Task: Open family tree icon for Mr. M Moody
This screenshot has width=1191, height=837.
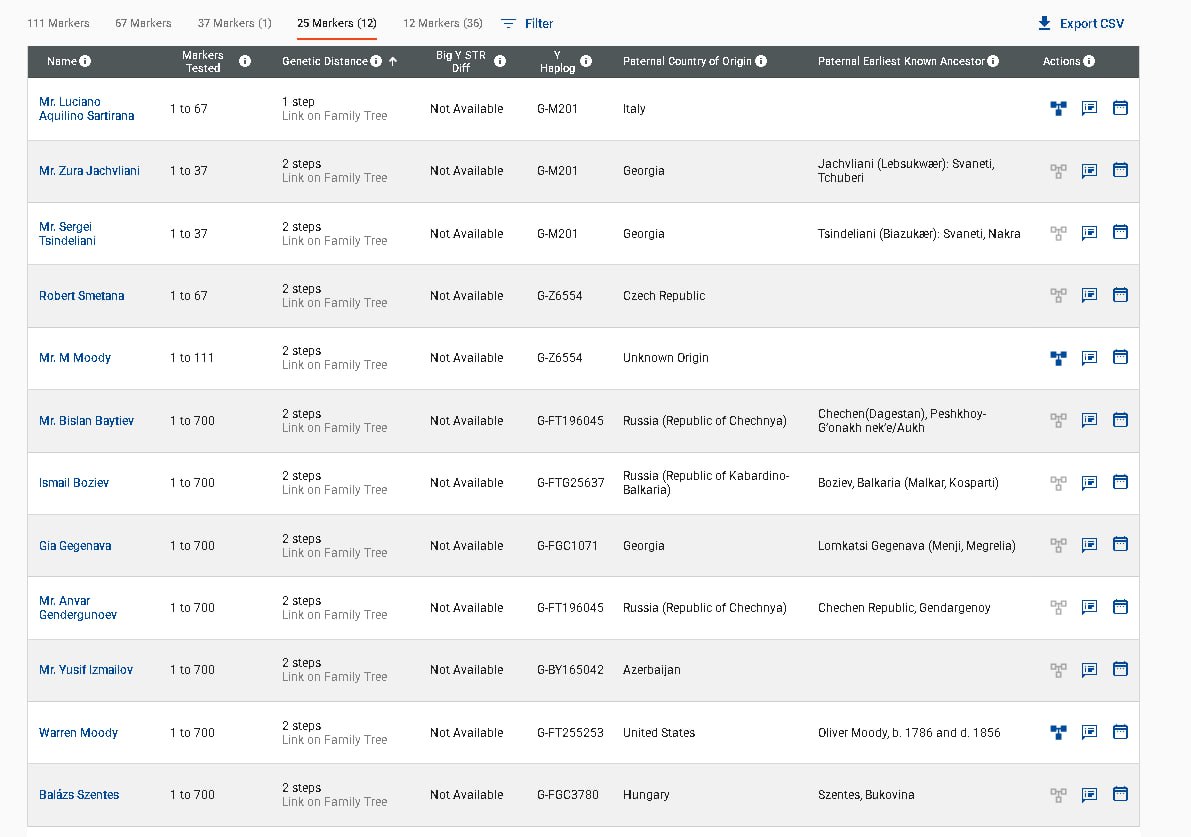Action: [1058, 358]
